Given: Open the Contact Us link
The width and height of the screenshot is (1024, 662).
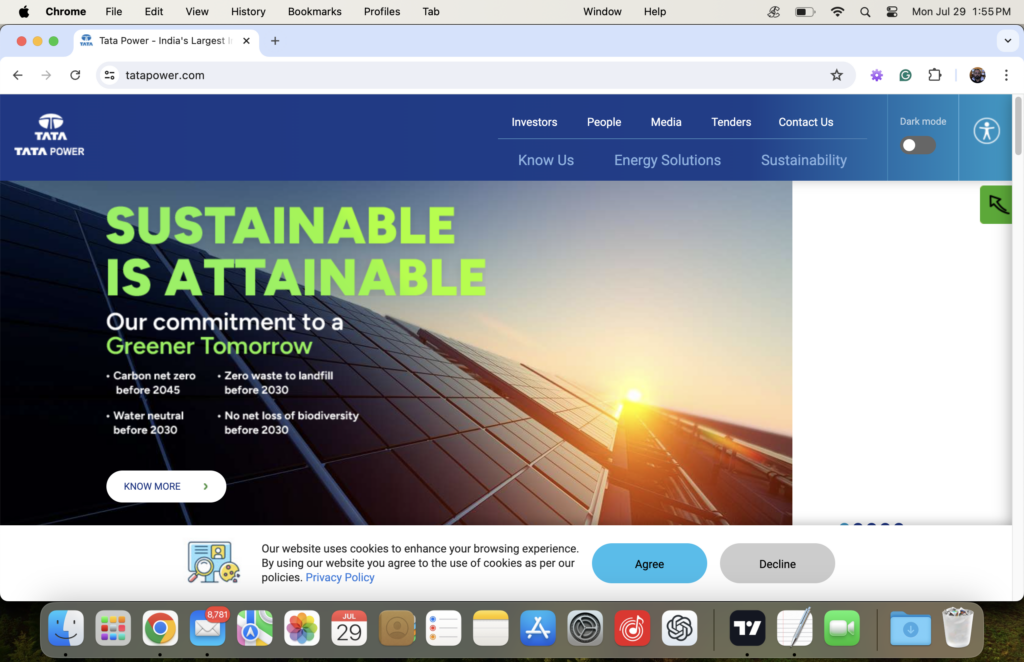Looking at the screenshot, I should pyautogui.click(x=806, y=122).
